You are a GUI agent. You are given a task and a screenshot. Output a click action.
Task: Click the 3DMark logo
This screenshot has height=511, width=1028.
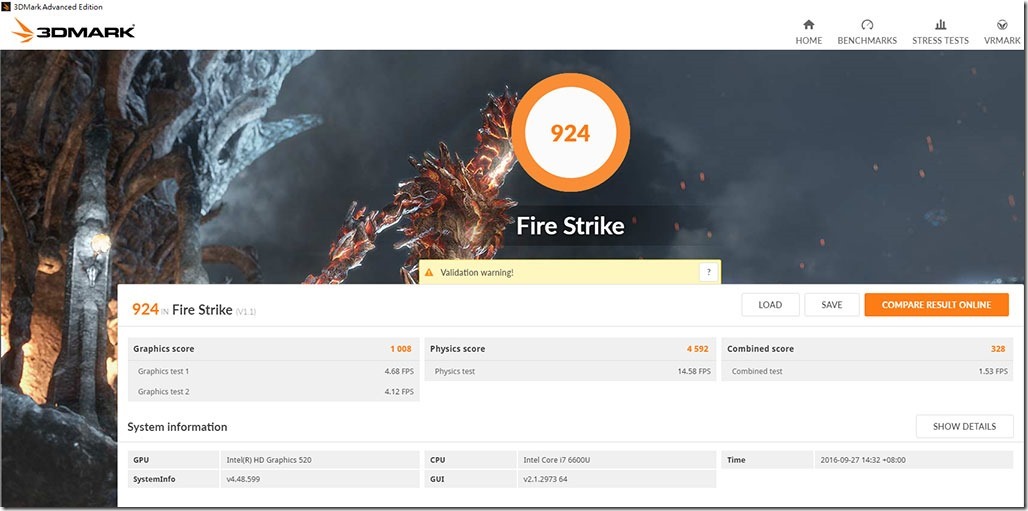point(74,32)
